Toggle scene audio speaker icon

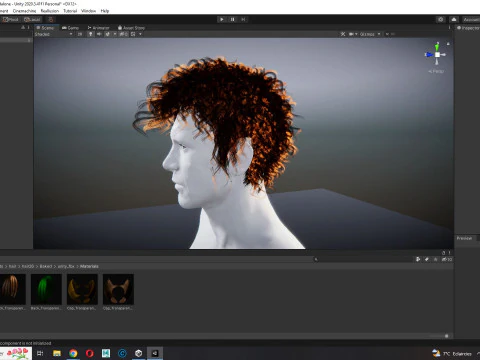click(99, 34)
